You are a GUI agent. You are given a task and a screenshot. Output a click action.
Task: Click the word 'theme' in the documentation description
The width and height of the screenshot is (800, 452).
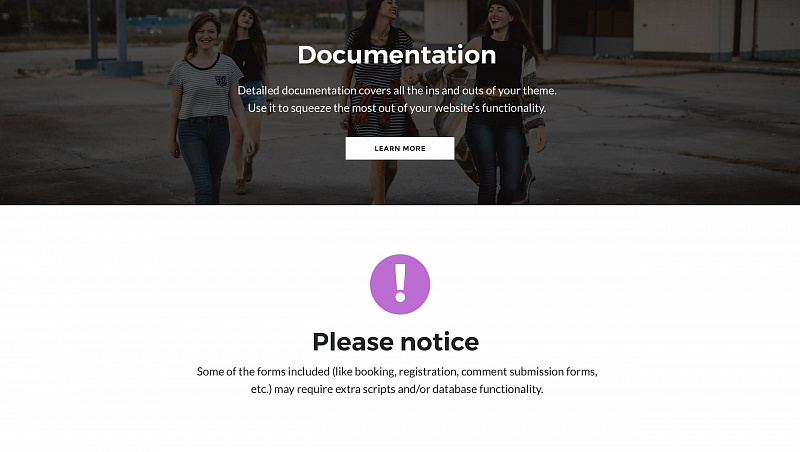coord(539,90)
